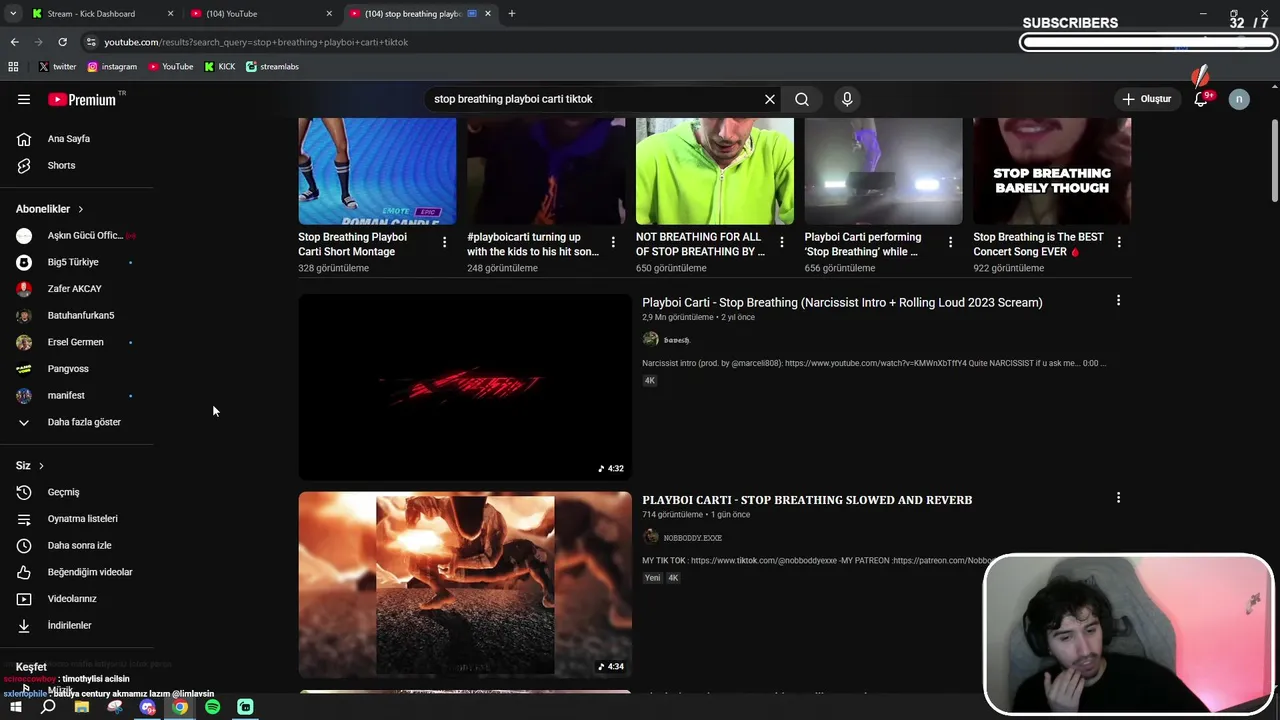Open the tab search dropdown arrow
This screenshot has width=1280, height=720.
click(13, 14)
